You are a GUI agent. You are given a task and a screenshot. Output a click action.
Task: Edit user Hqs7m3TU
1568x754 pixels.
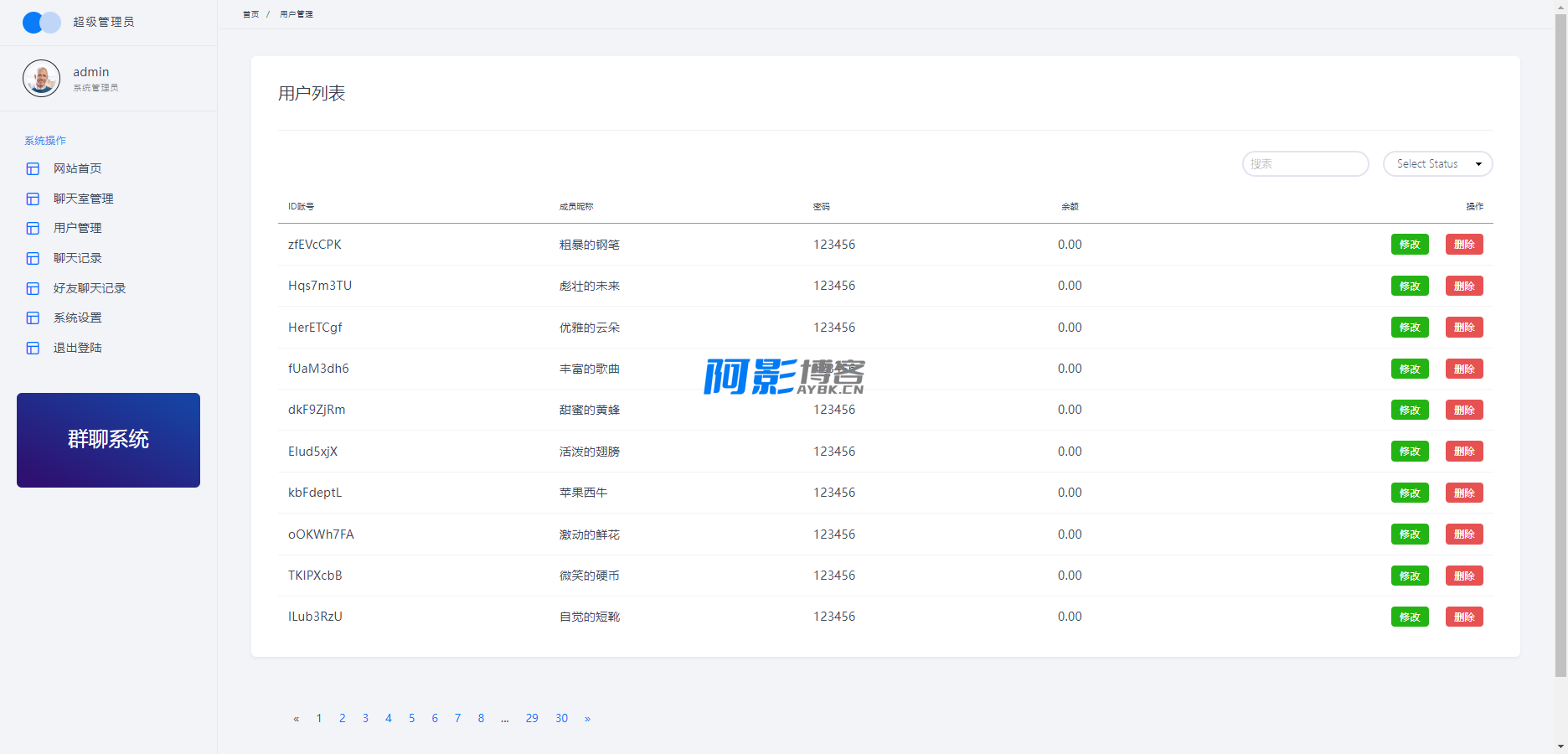(x=1410, y=286)
